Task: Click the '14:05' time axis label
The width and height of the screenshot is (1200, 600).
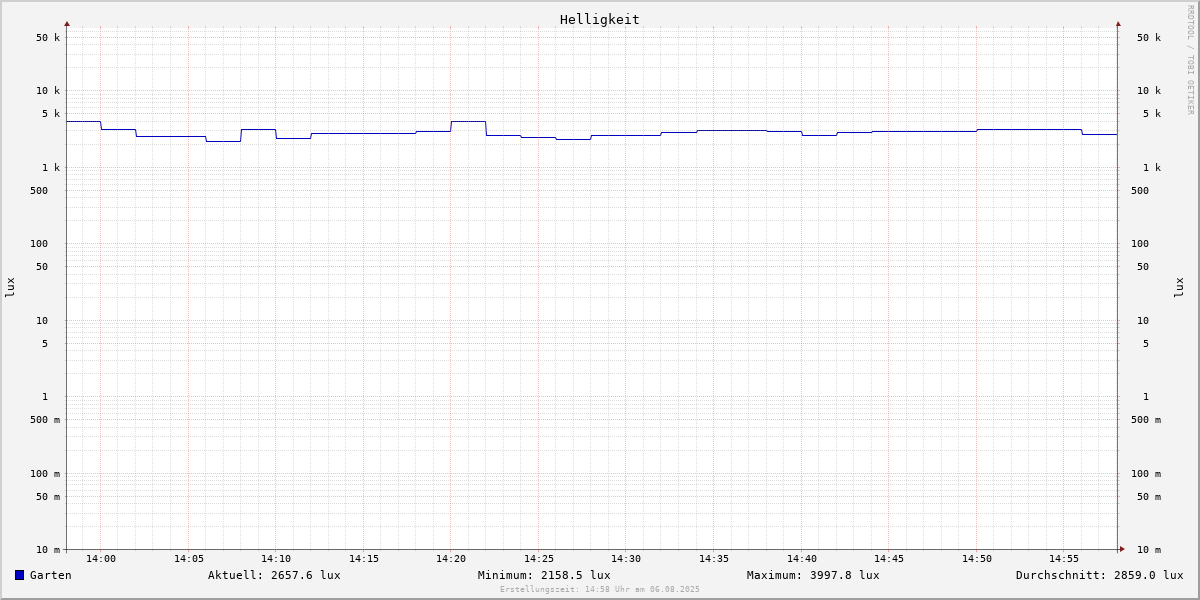Action: [x=189, y=559]
